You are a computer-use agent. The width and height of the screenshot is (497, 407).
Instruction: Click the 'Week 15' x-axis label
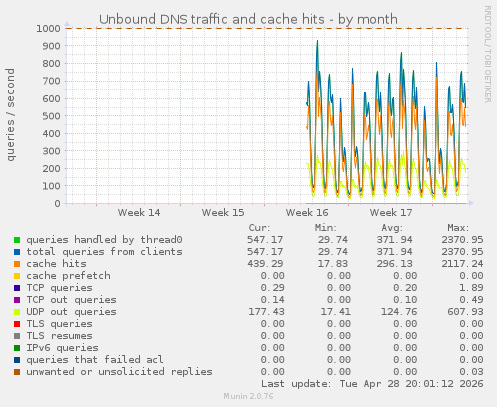(x=223, y=213)
